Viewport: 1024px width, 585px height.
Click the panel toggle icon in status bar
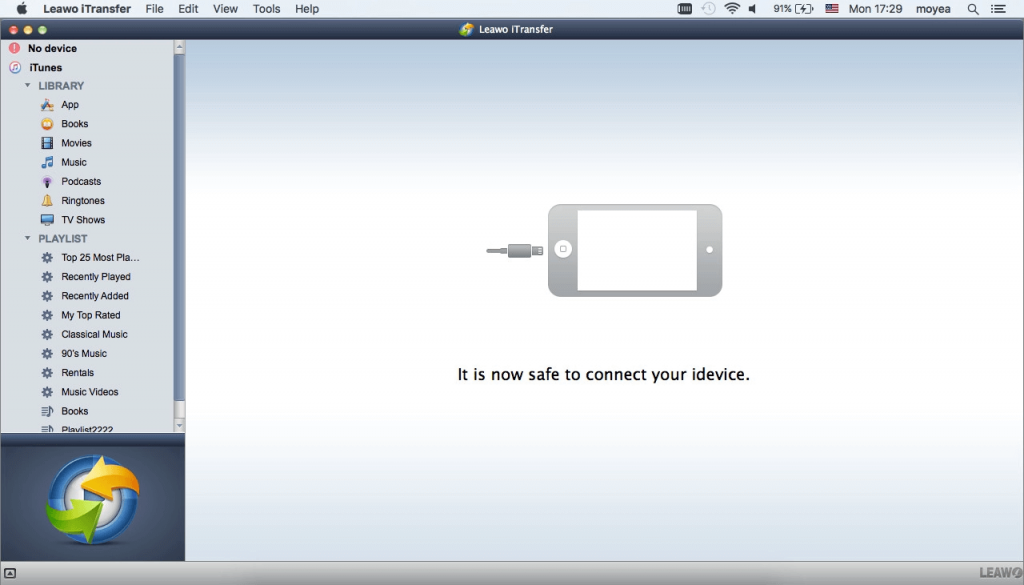pyautogui.click(x=10, y=573)
